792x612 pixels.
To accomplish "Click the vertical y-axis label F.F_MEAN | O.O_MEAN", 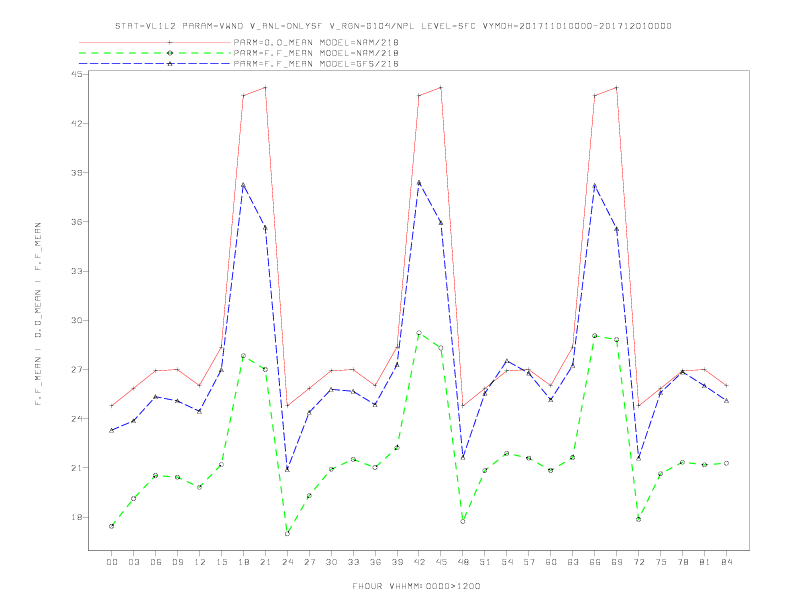I will point(38,314).
